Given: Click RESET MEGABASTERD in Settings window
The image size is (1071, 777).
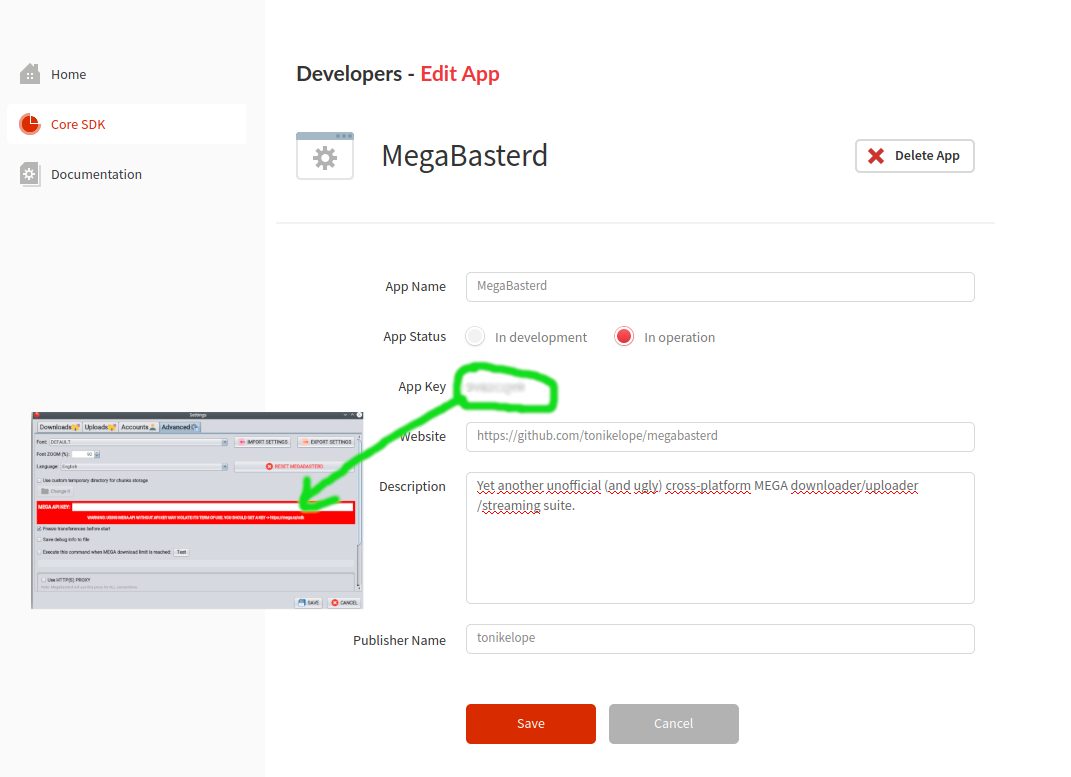Looking at the screenshot, I should [x=294, y=466].
